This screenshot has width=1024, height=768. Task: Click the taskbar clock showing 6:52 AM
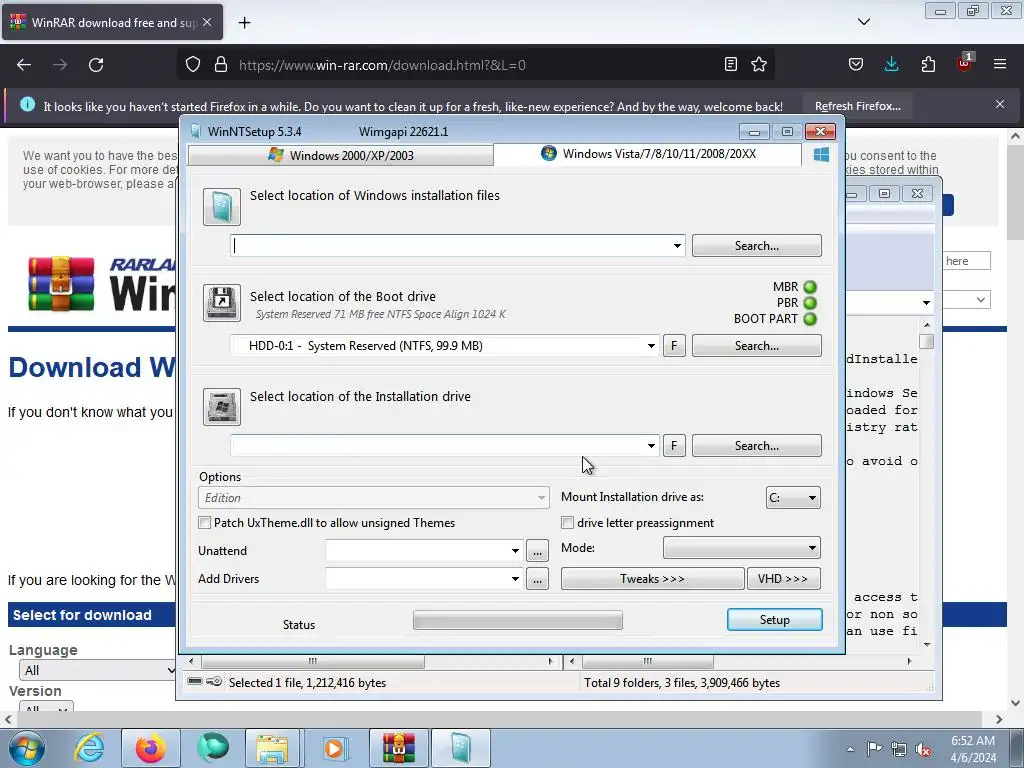973,749
